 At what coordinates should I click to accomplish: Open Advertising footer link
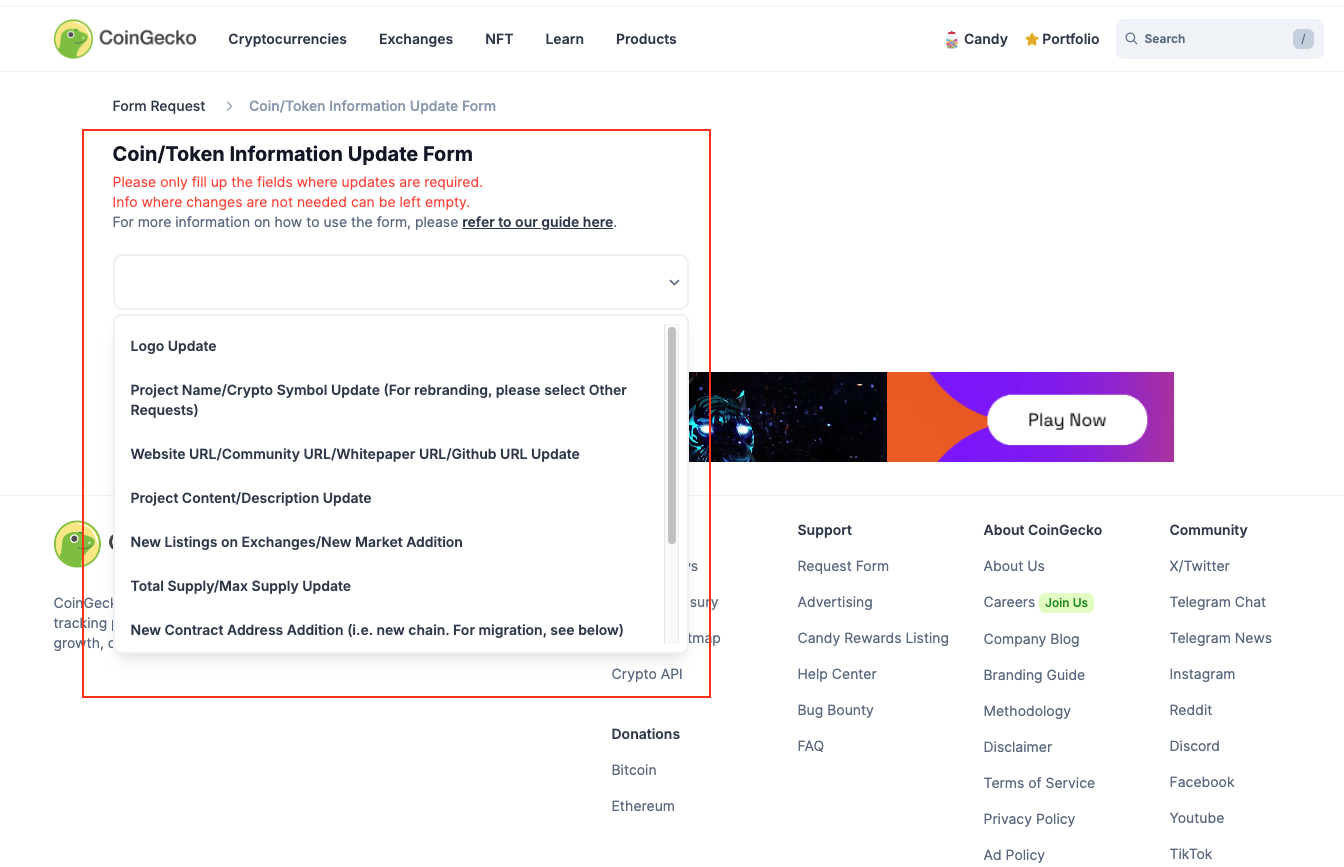click(835, 602)
